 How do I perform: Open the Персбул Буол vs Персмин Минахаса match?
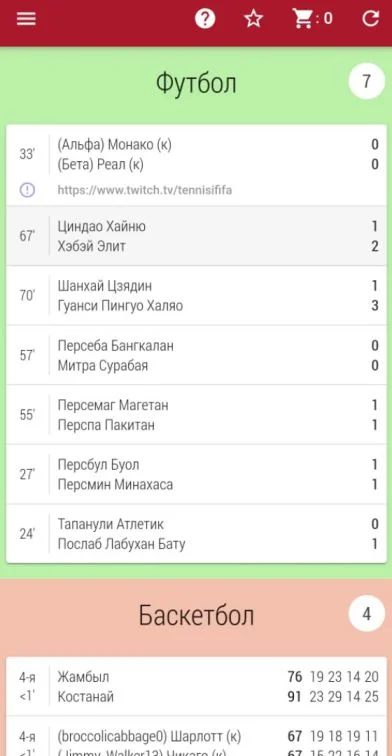(x=196, y=474)
